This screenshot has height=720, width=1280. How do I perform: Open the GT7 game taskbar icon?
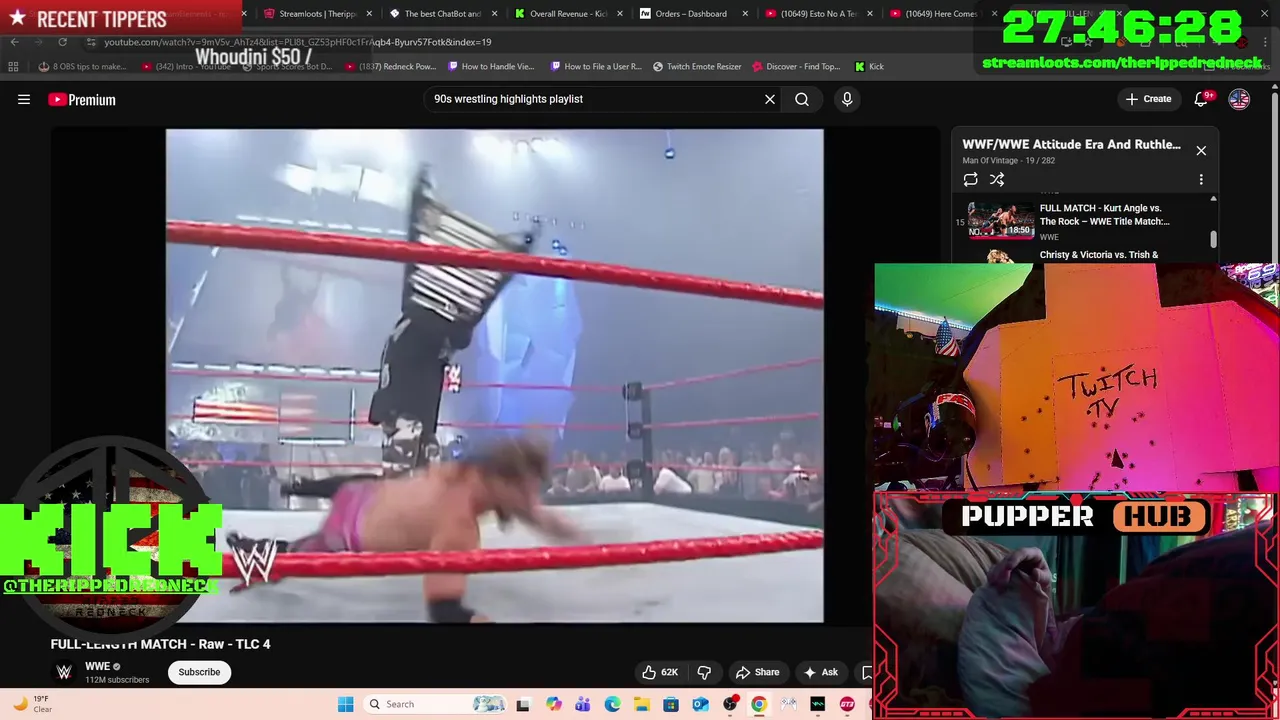pos(847,704)
